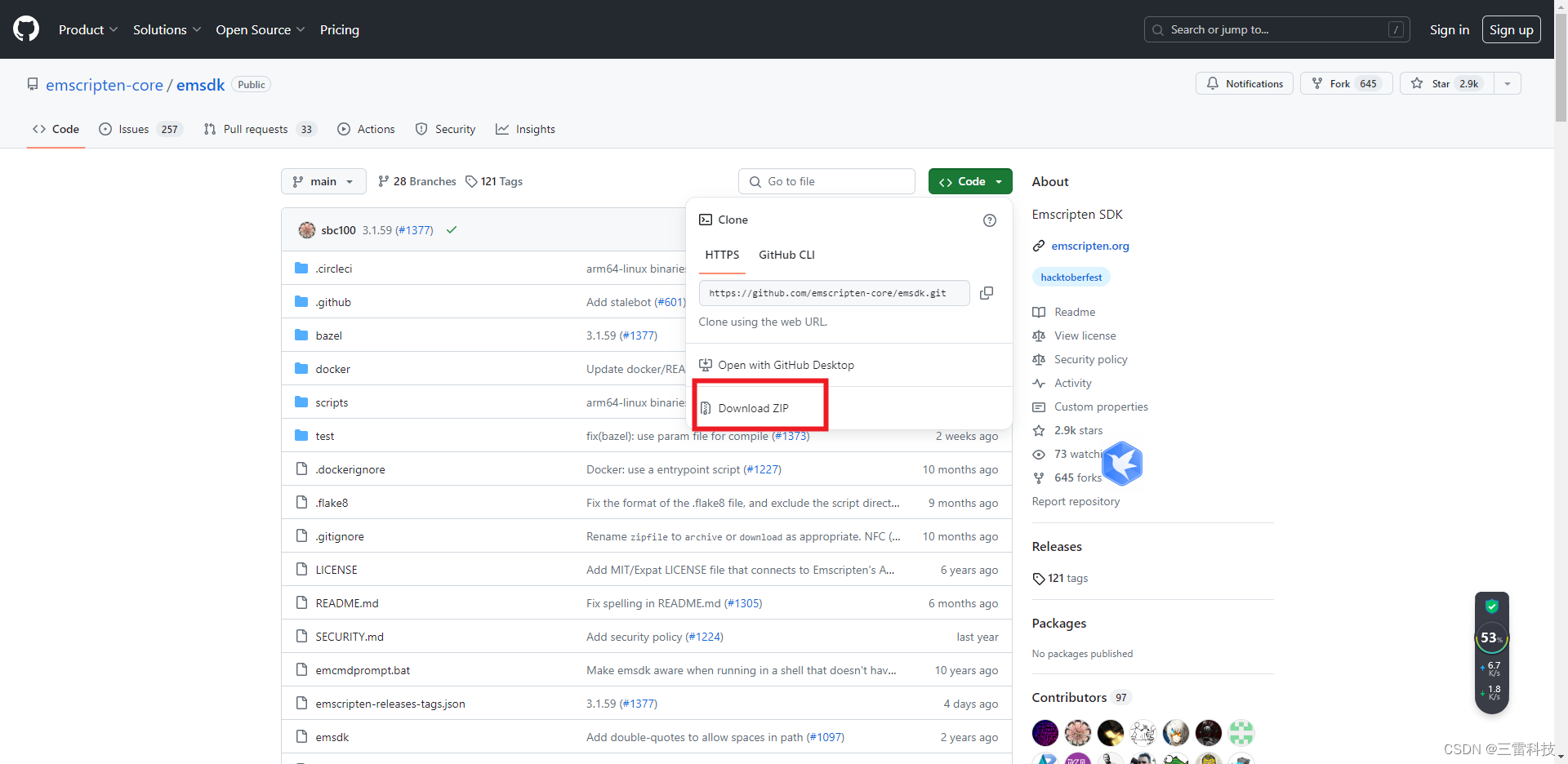Click the LICENSE file icon
The height and width of the screenshot is (764, 1568).
click(301, 569)
